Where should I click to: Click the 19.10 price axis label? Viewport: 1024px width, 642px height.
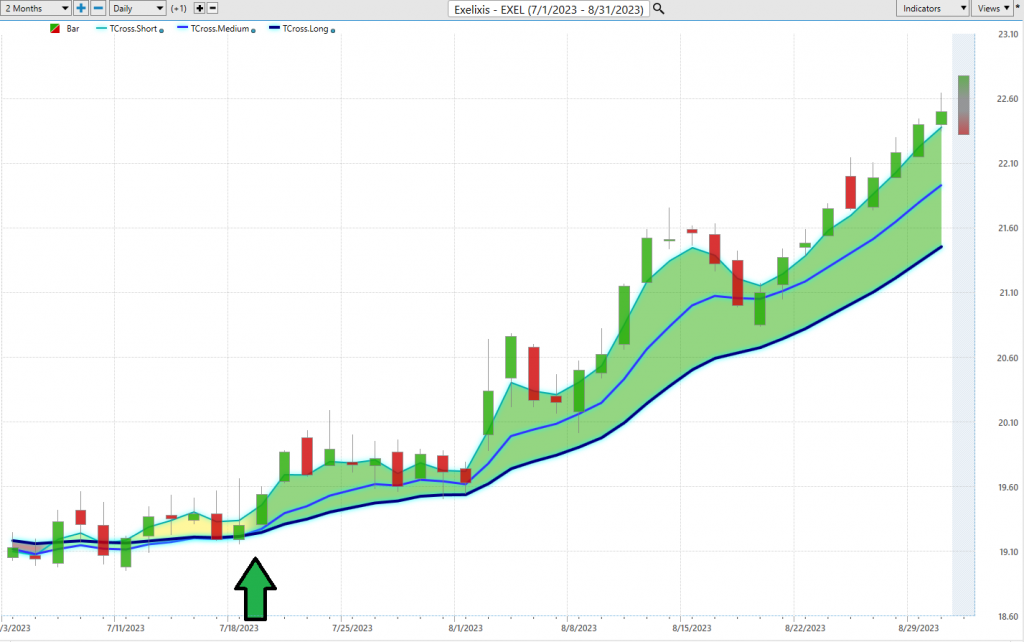point(1008,552)
